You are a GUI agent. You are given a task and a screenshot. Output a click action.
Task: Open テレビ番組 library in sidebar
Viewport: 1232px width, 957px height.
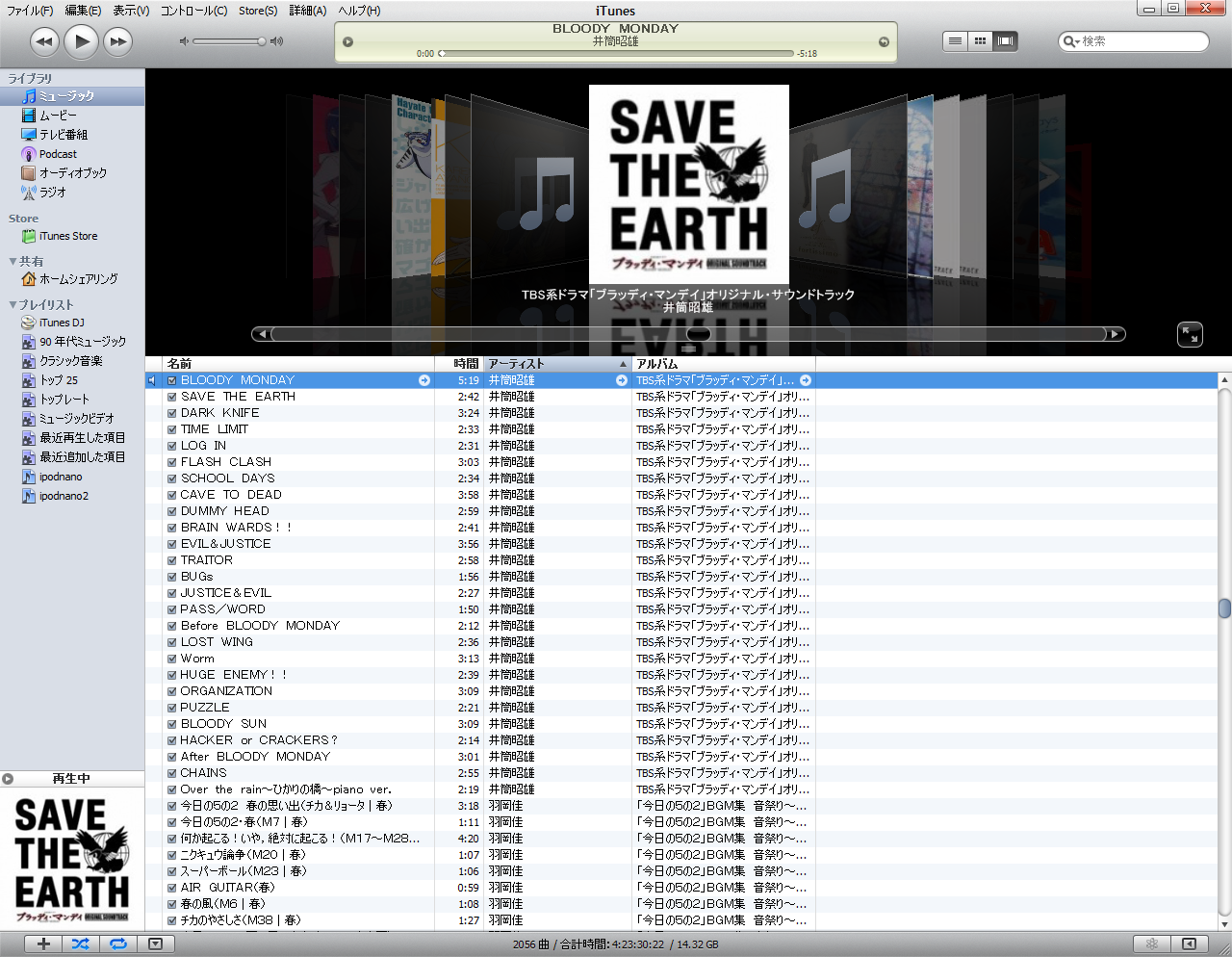click(72, 135)
